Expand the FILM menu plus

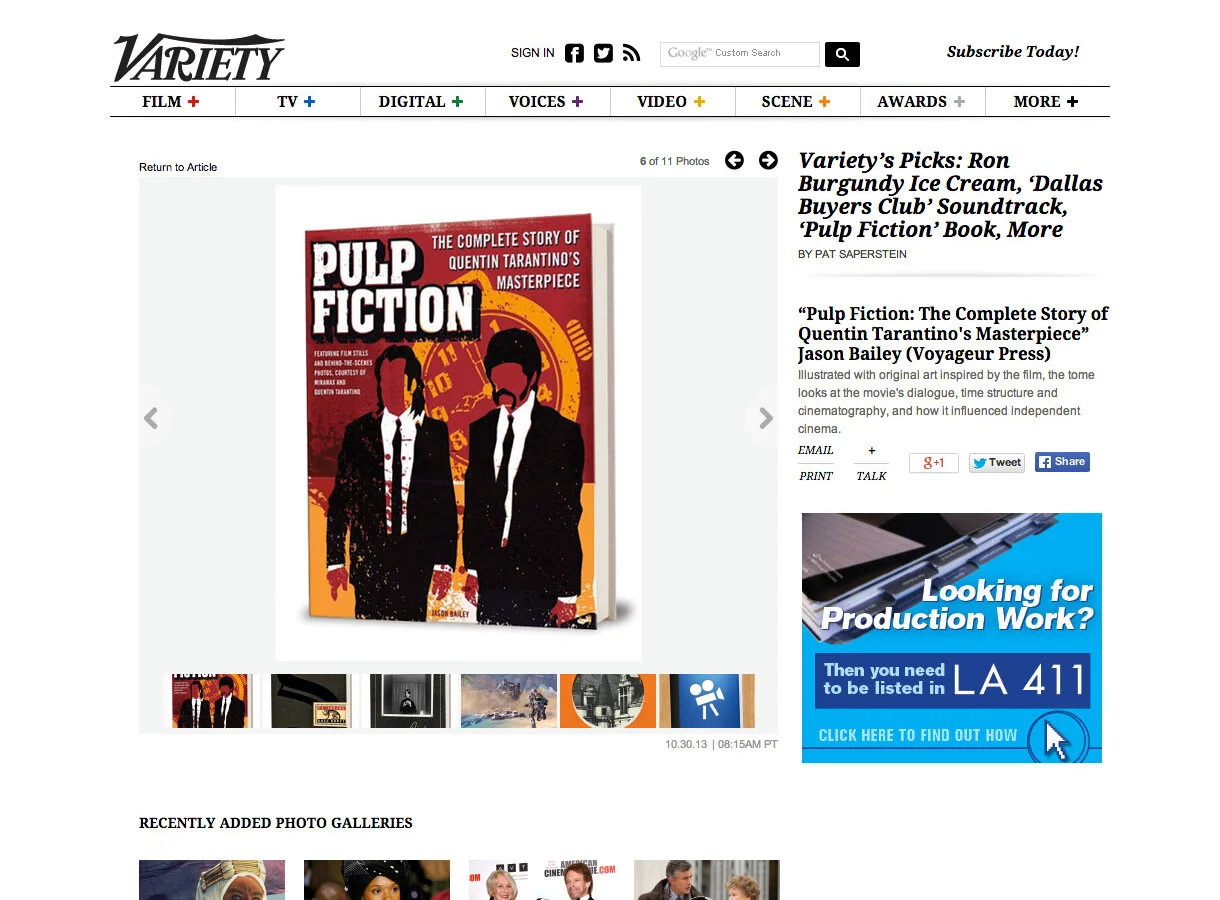point(193,102)
